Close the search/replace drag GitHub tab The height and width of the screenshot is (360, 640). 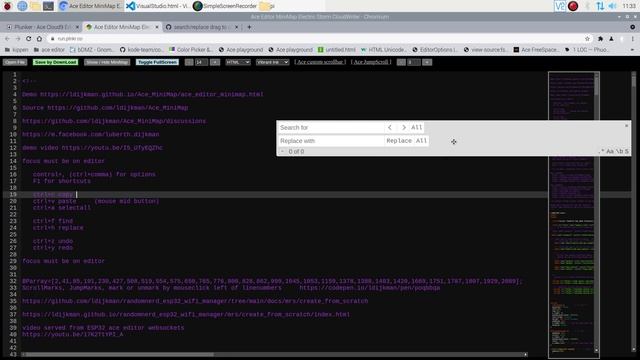click(x=236, y=27)
